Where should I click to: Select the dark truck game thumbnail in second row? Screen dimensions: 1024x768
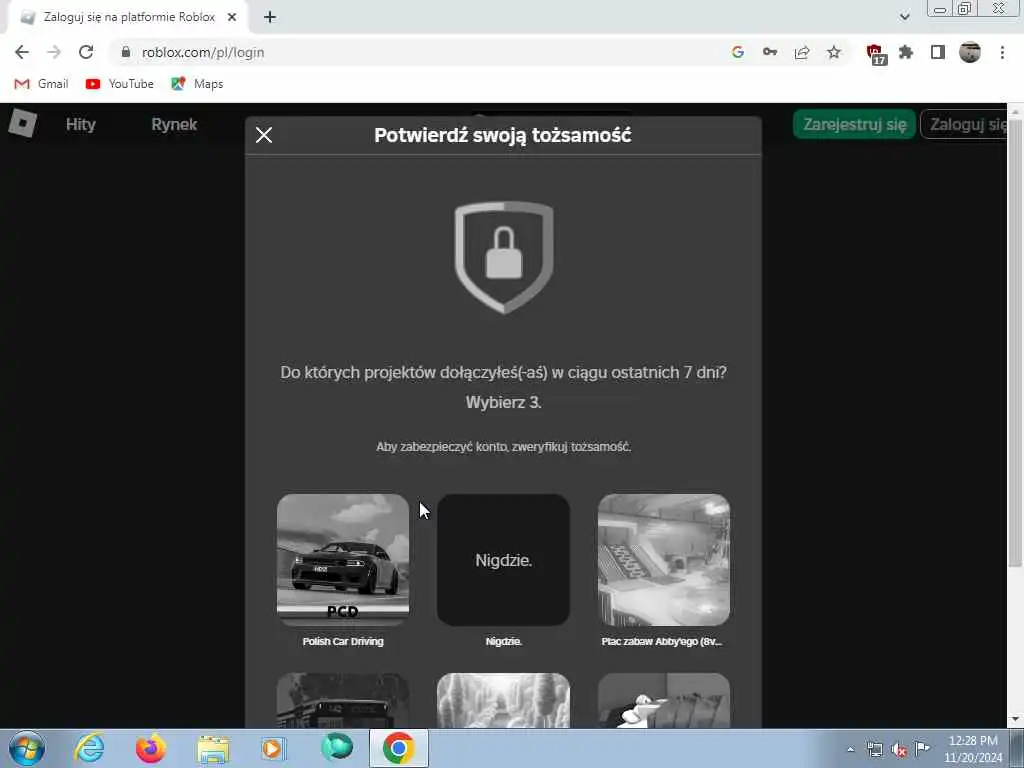[x=343, y=700]
